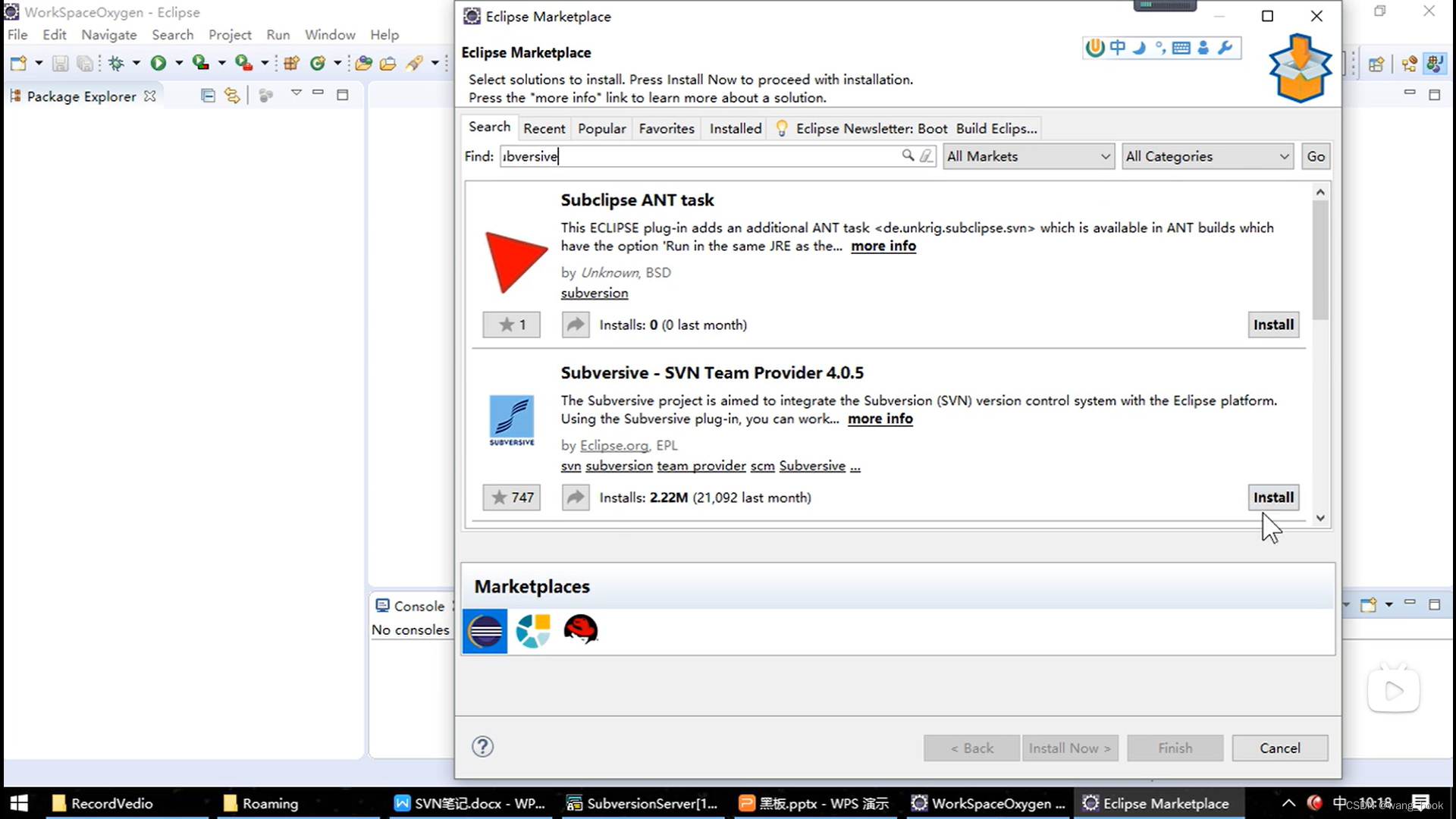Click the Help question mark icon
This screenshot has width=1456, height=819.
[482, 747]
